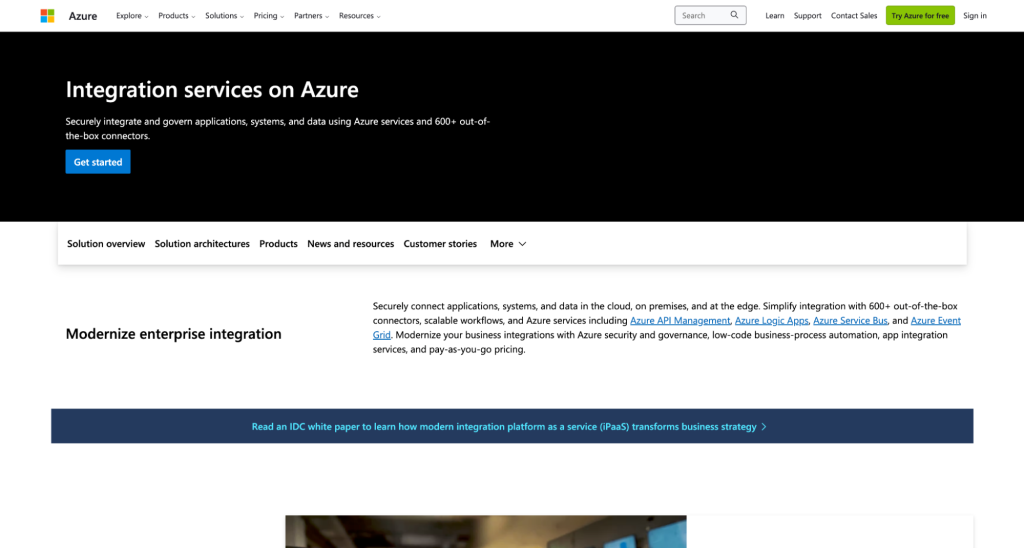The height and width of the screenshot is (548, 1024).
Task: Follow the Azure Service Bus link
Action: 850,321
